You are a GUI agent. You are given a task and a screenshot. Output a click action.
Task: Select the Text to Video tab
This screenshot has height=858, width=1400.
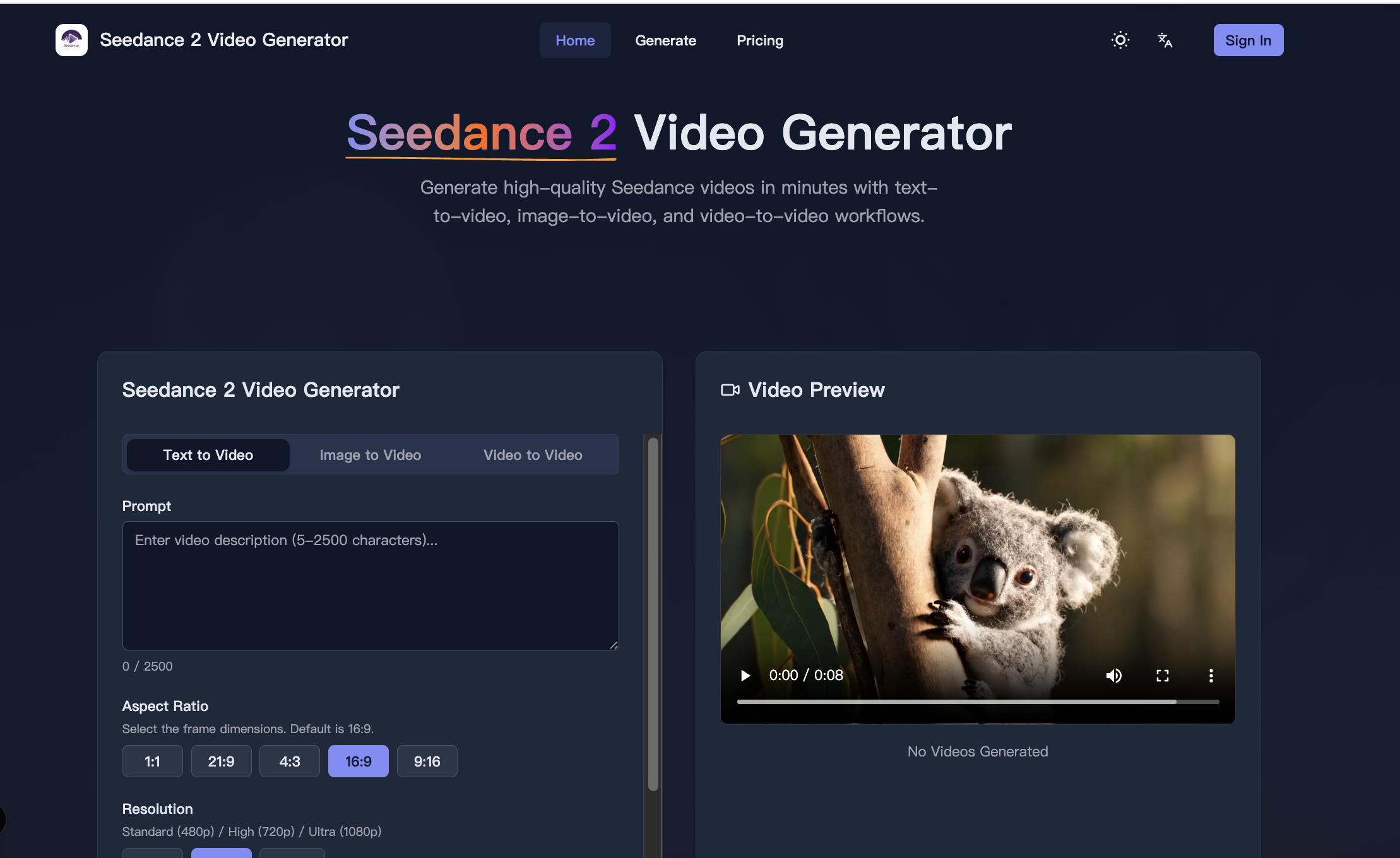point(208,454)
